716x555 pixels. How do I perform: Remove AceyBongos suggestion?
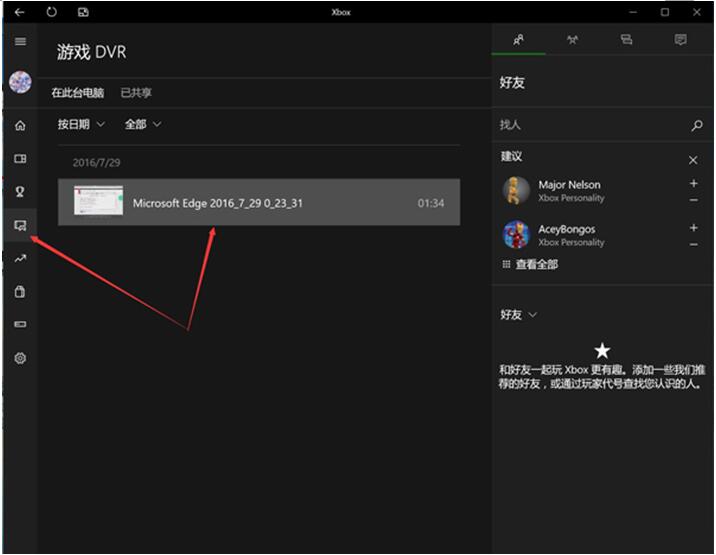694,244
